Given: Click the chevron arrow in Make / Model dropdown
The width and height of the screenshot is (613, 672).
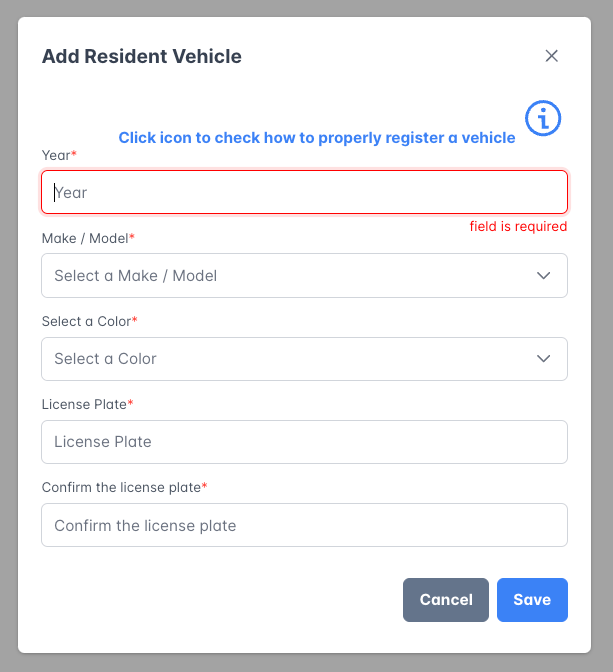Looking at the screenshot, I should (x=544, y=276).
